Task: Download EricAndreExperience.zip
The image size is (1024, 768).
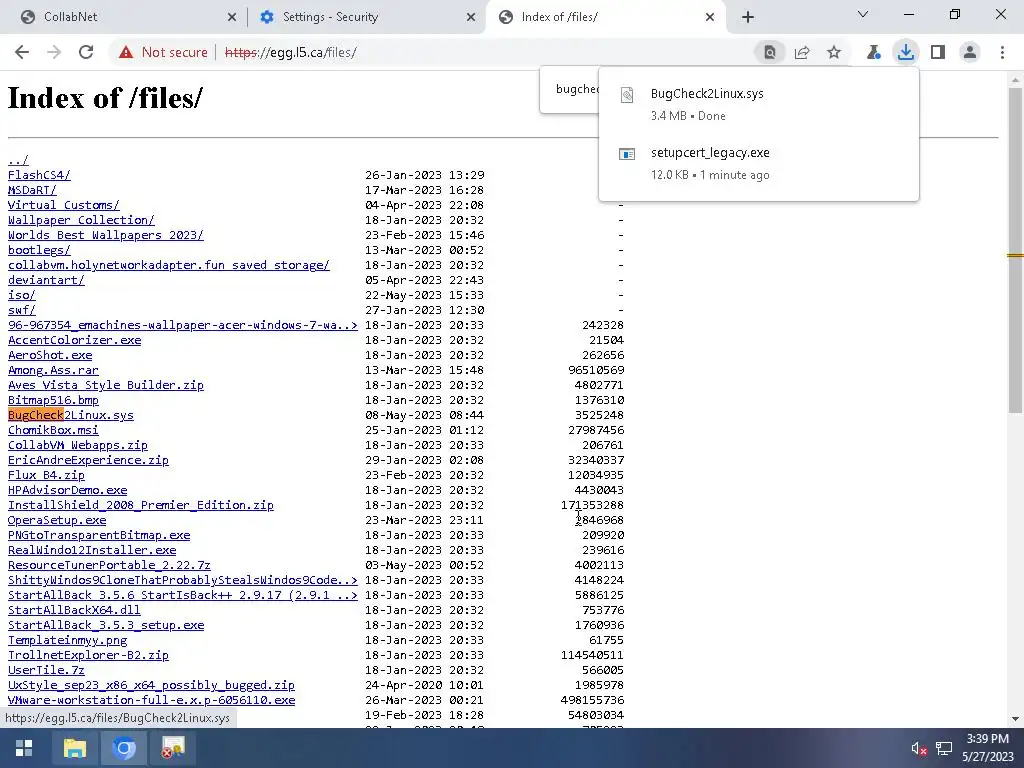Action: click(88, 460)
